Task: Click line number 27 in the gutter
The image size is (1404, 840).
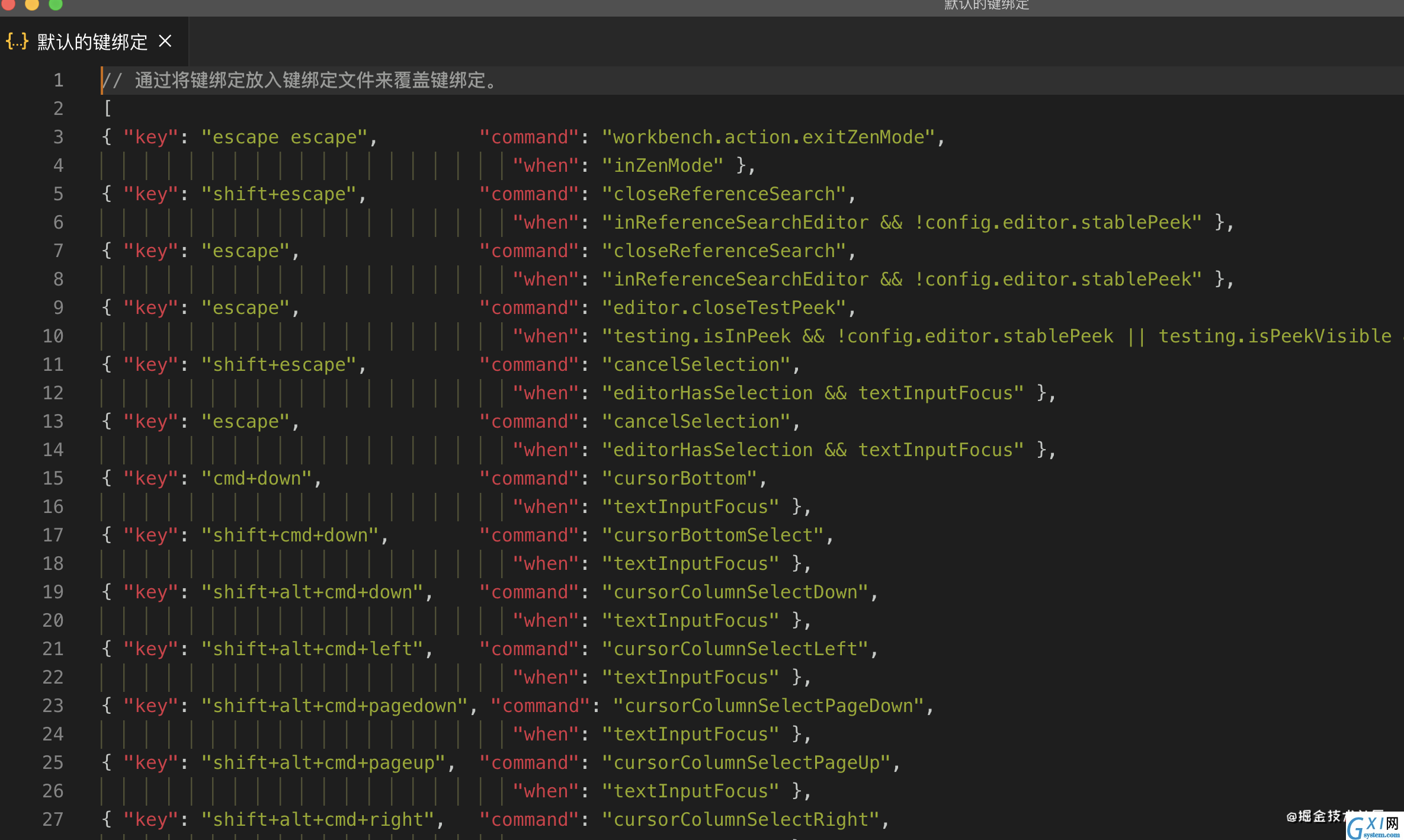Action: (x=53, y=819)
